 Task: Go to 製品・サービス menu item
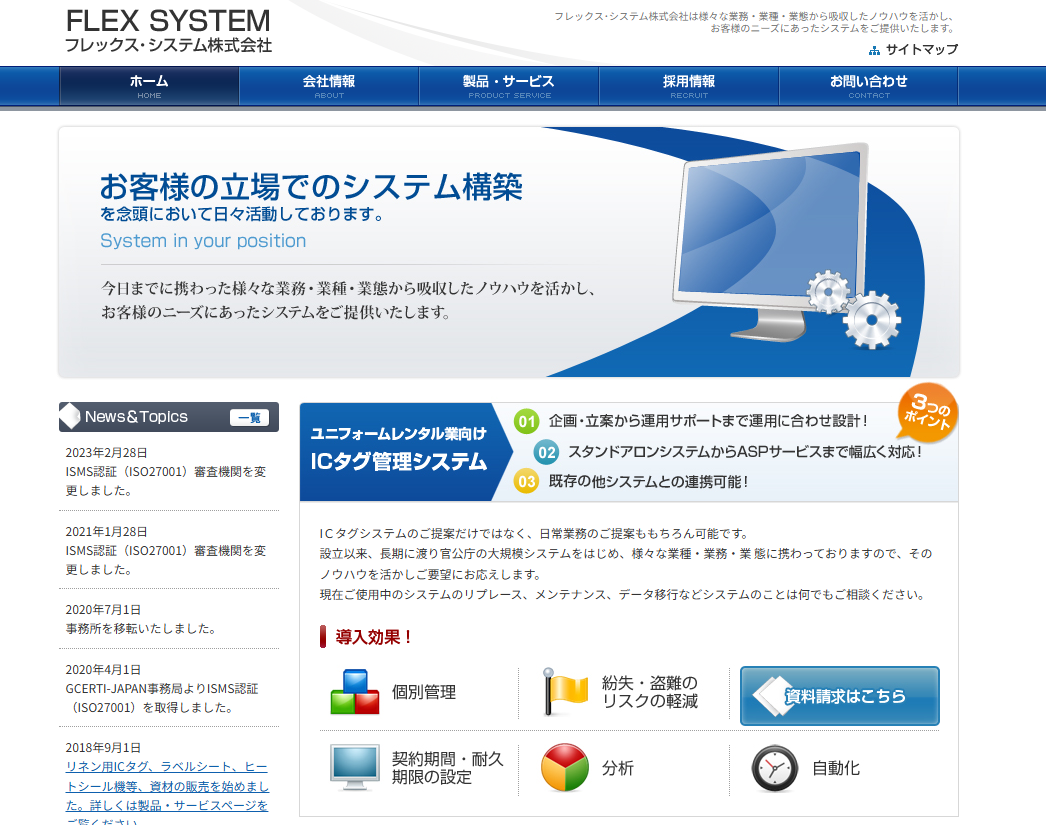(x=509, y=86)
